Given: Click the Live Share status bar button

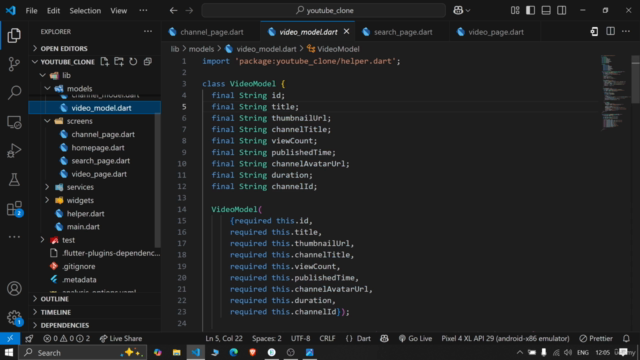Looking at the screenshot, I should tap(121, 338).
